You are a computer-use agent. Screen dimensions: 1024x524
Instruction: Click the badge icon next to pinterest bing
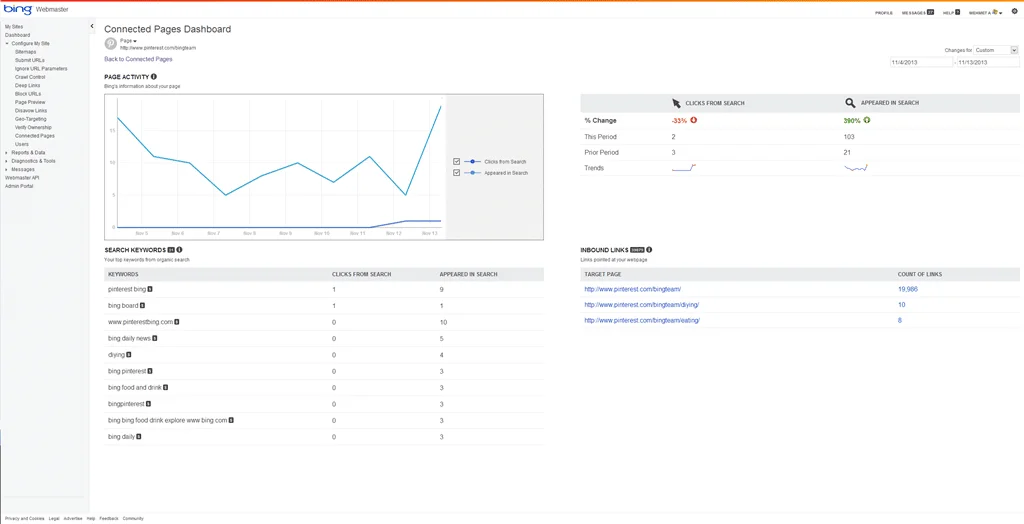[150, 289]
